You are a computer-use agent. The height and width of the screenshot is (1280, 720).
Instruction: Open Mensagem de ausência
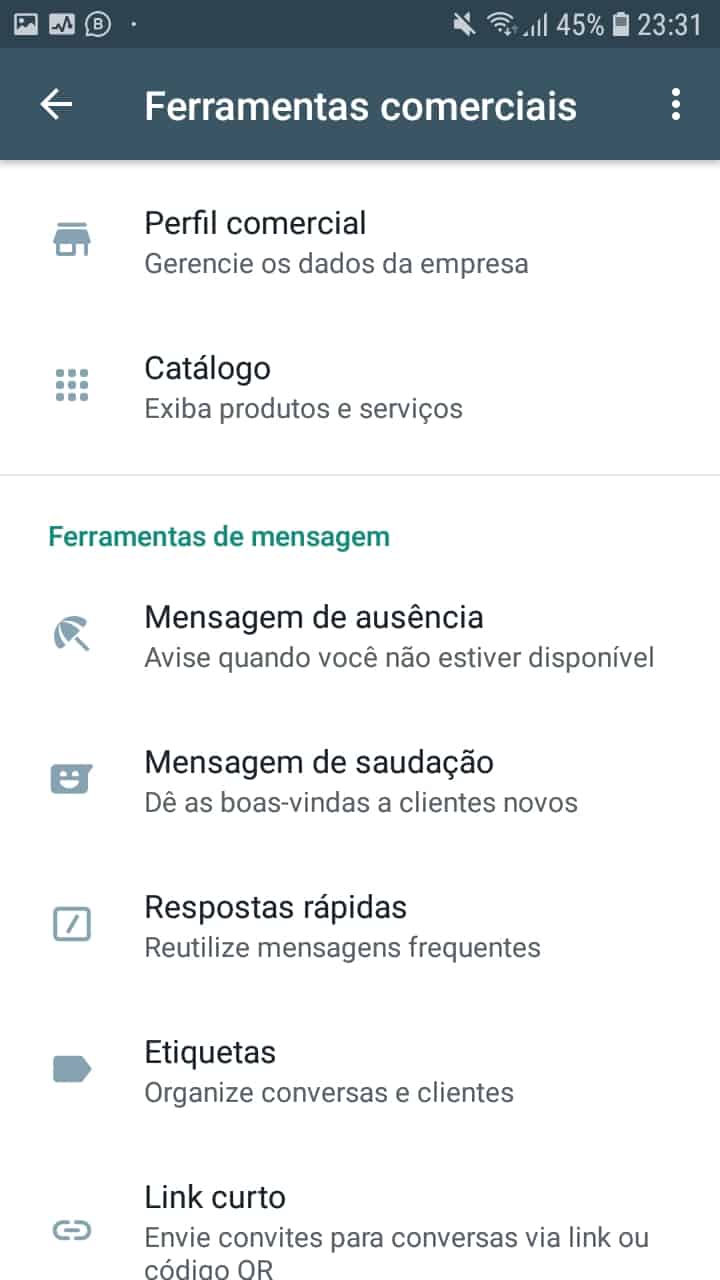click(x=399, y=635)
